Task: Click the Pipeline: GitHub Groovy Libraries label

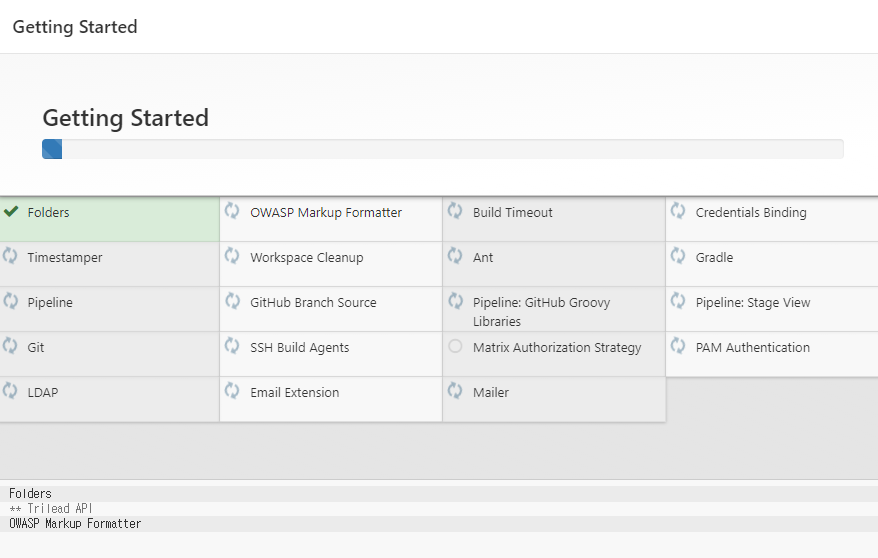Action: click(x=541, y=312)
